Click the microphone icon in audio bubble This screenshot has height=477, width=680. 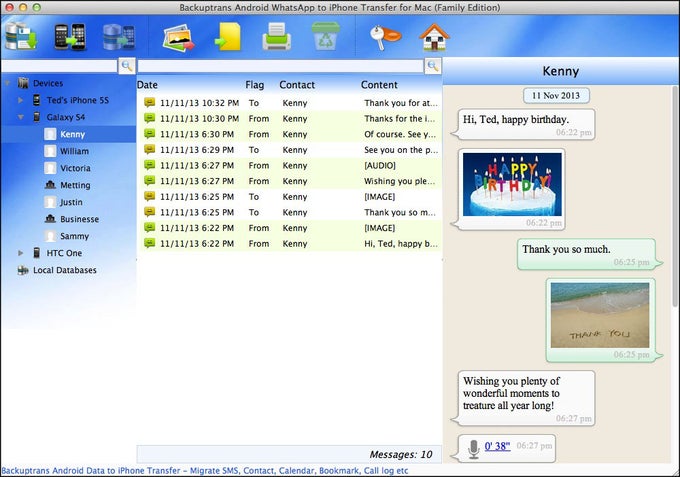(474, 449)
